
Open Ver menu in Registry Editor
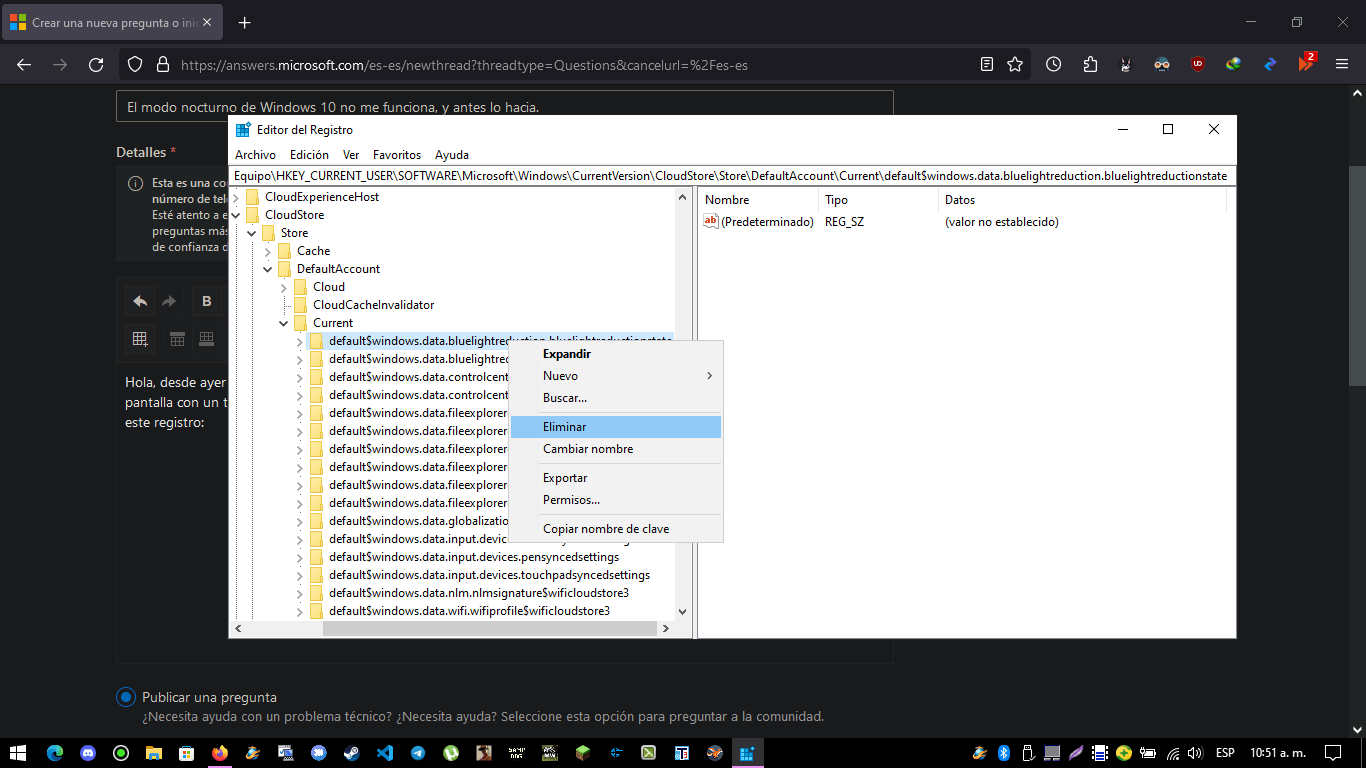(x=351, y=155)
